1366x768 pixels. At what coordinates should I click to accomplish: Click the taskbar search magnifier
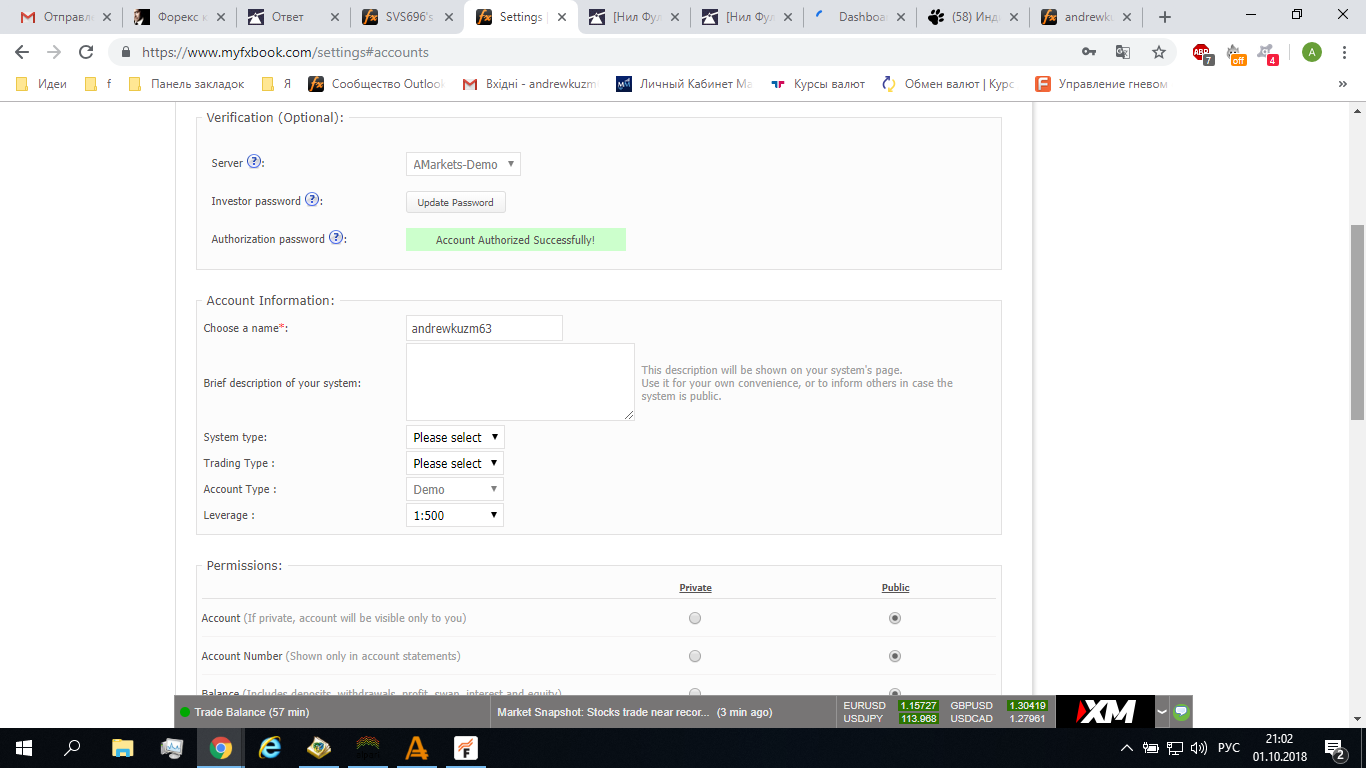coord(72,748)
